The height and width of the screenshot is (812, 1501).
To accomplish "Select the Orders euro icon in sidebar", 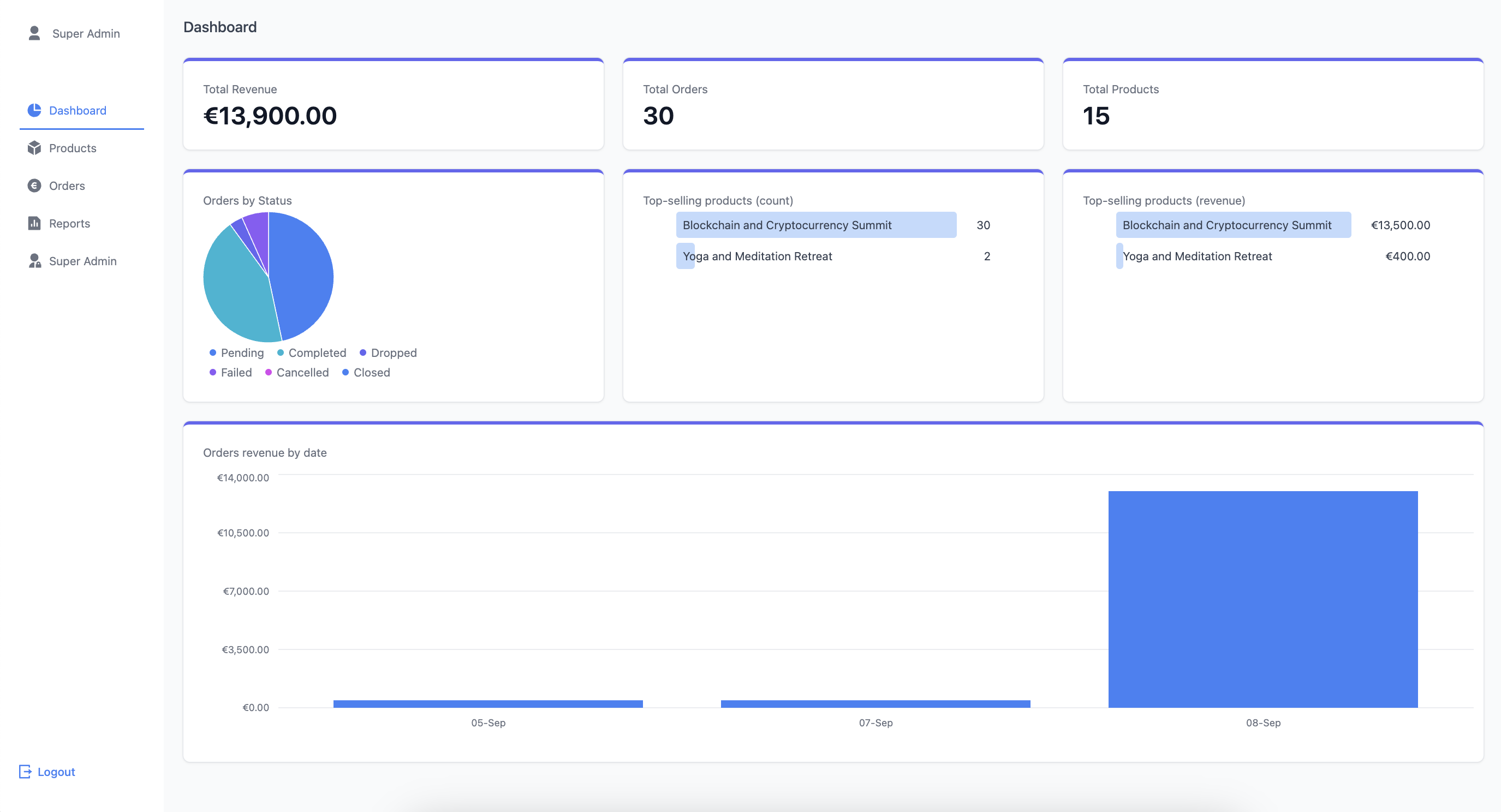I will tap(34, 185).
